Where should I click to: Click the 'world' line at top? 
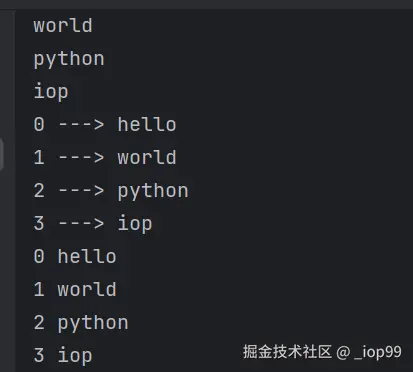pyautogui.click(x=63, y=25)
